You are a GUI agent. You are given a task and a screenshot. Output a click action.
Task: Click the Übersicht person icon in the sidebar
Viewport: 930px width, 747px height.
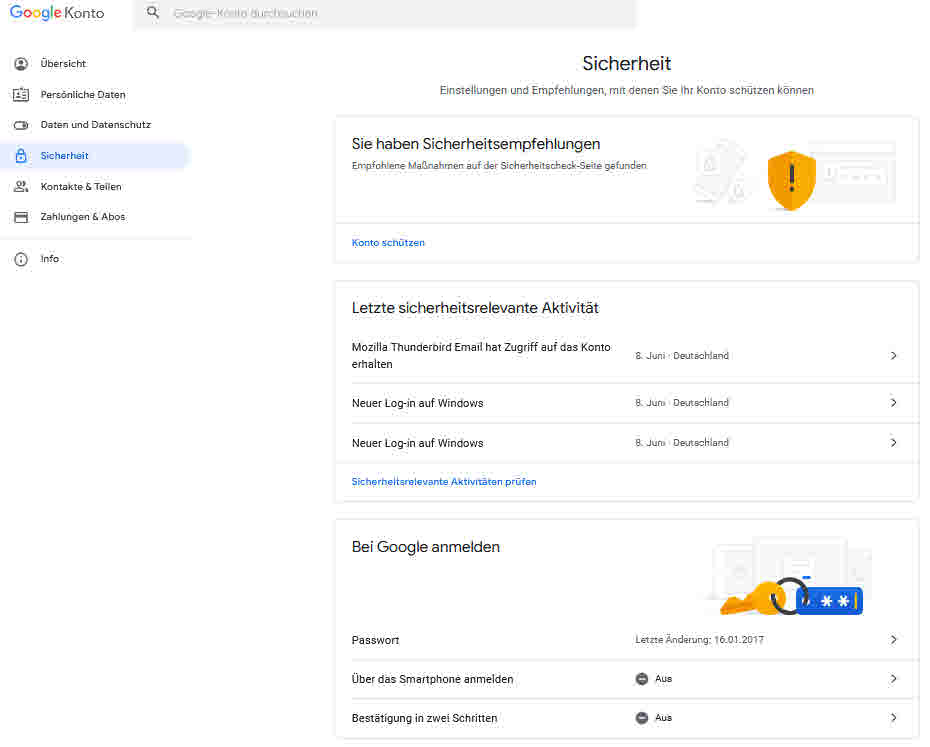click(x=20, y=63)
